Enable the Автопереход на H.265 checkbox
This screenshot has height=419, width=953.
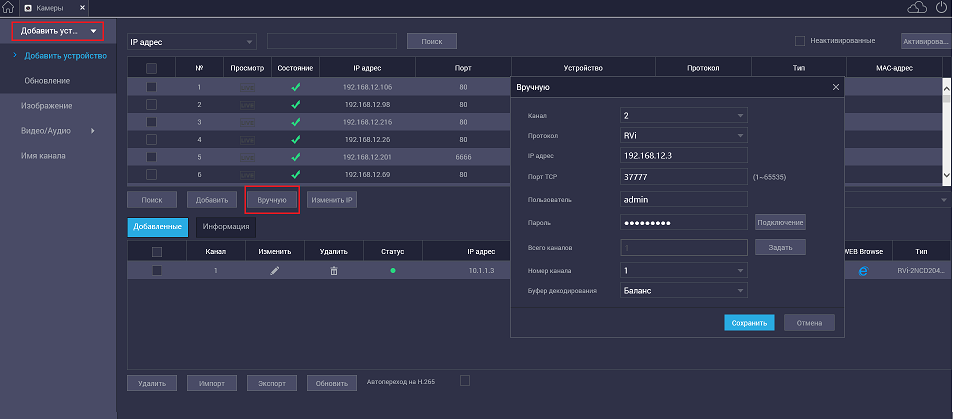point(464,380)
